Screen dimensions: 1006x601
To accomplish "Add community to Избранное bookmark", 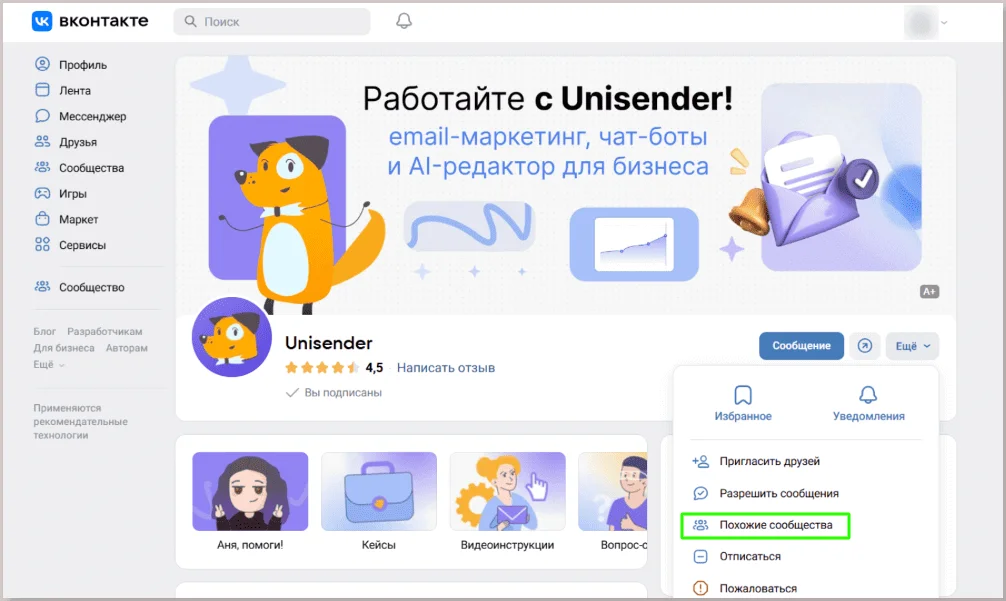I will (743, 403).
